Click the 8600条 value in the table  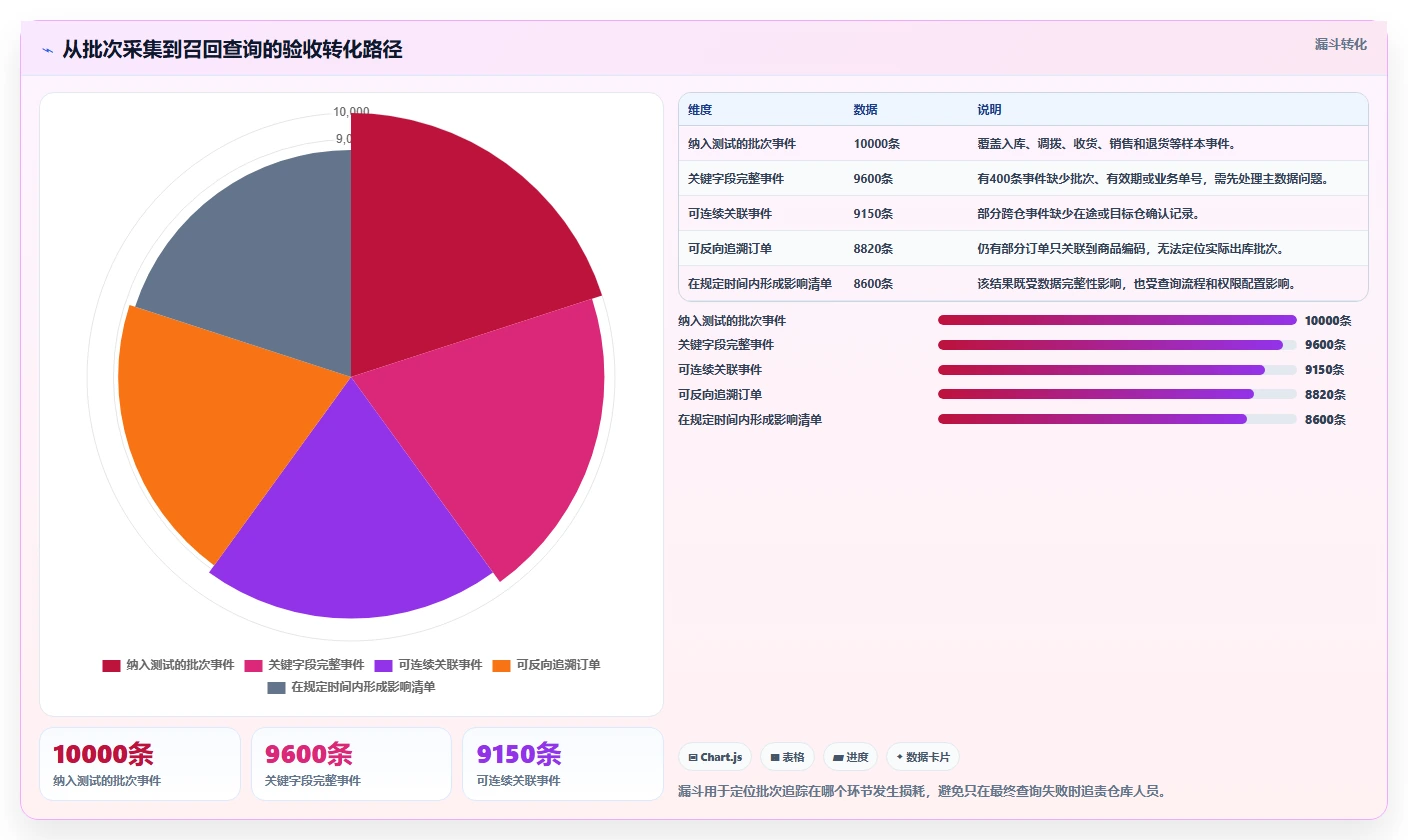click(873, 283)
